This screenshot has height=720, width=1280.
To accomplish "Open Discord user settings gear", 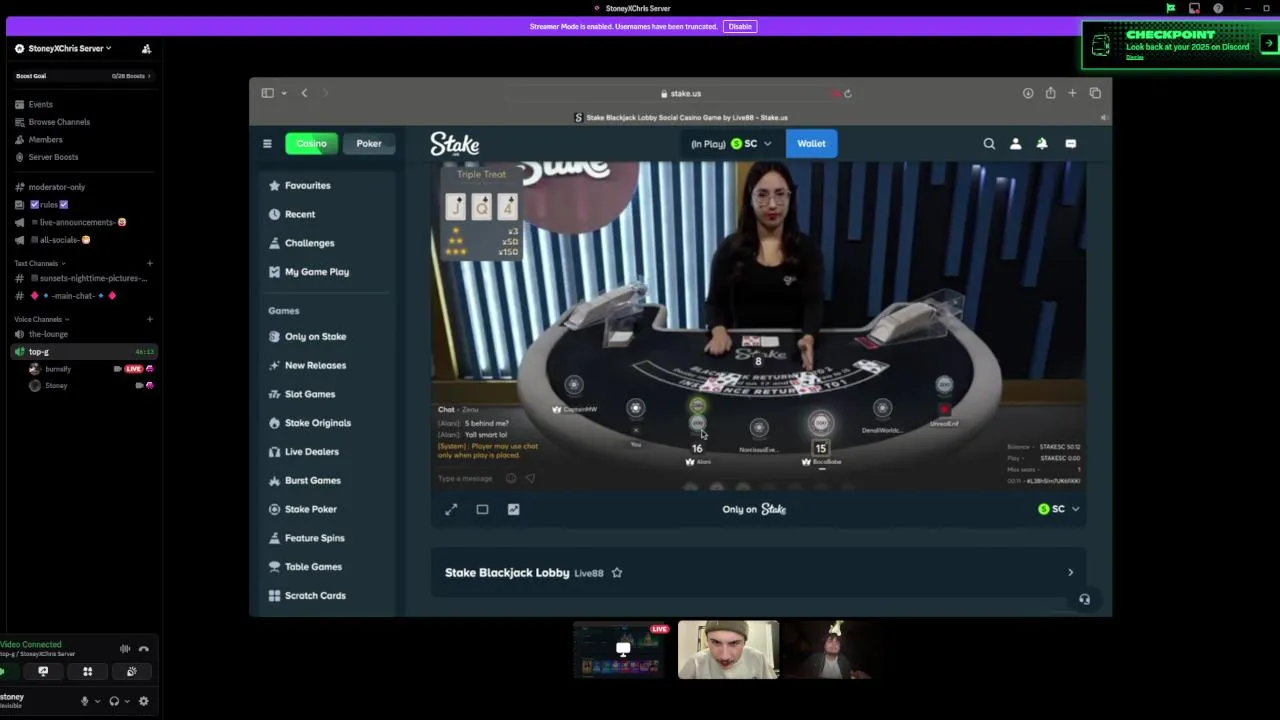I will coord(143,701).
